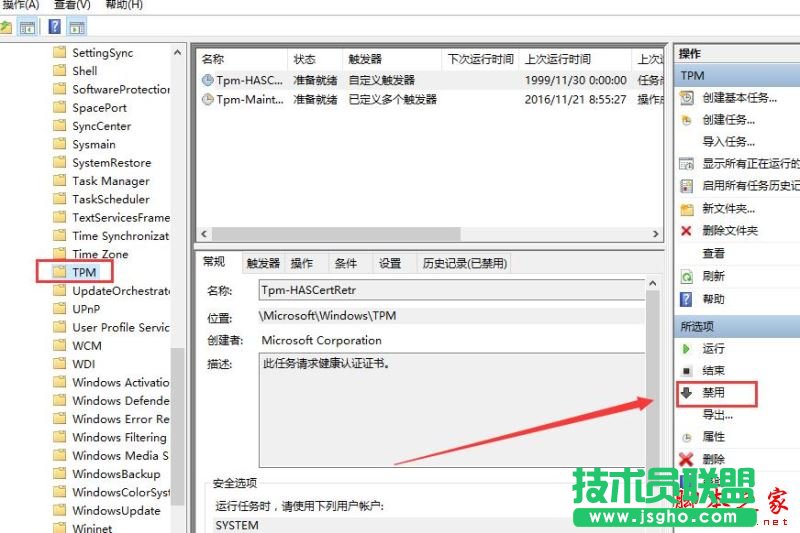Click 显示所有正在运行的任务 action icon

point(687,164)
